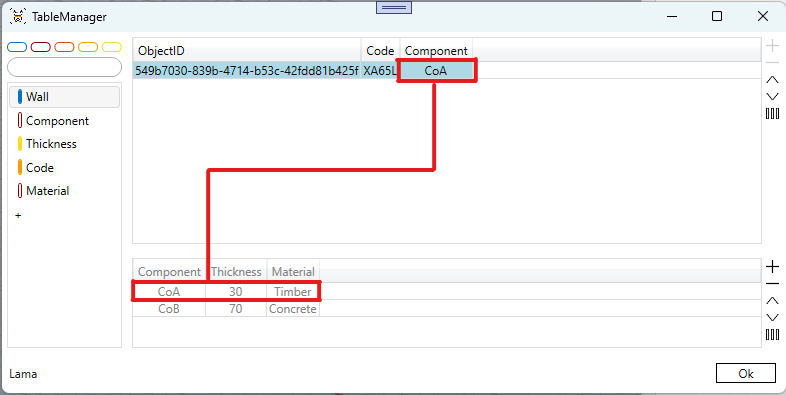This screenshot has height=395, width=786.
Task: Select the ObjectID cell 549b7030-839b-4714
Action: click(x=247, y=71)
